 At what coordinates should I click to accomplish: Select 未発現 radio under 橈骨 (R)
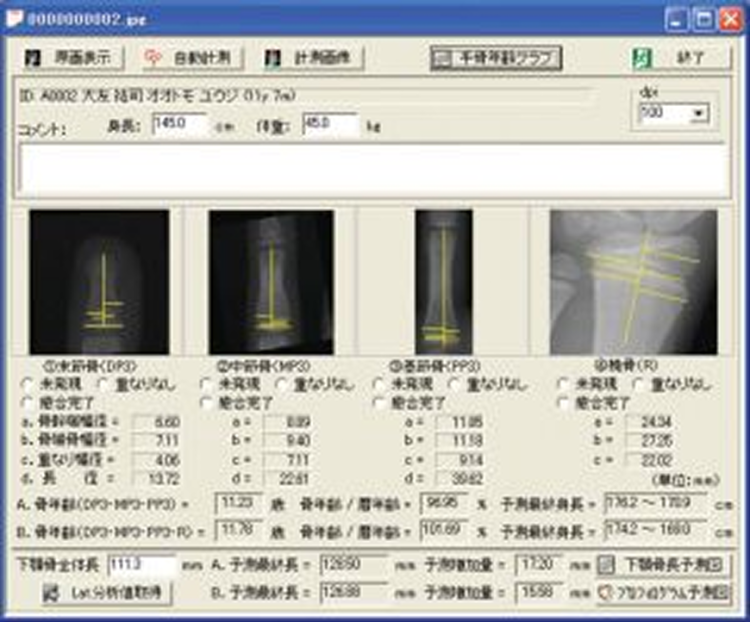tap(564, 382)
